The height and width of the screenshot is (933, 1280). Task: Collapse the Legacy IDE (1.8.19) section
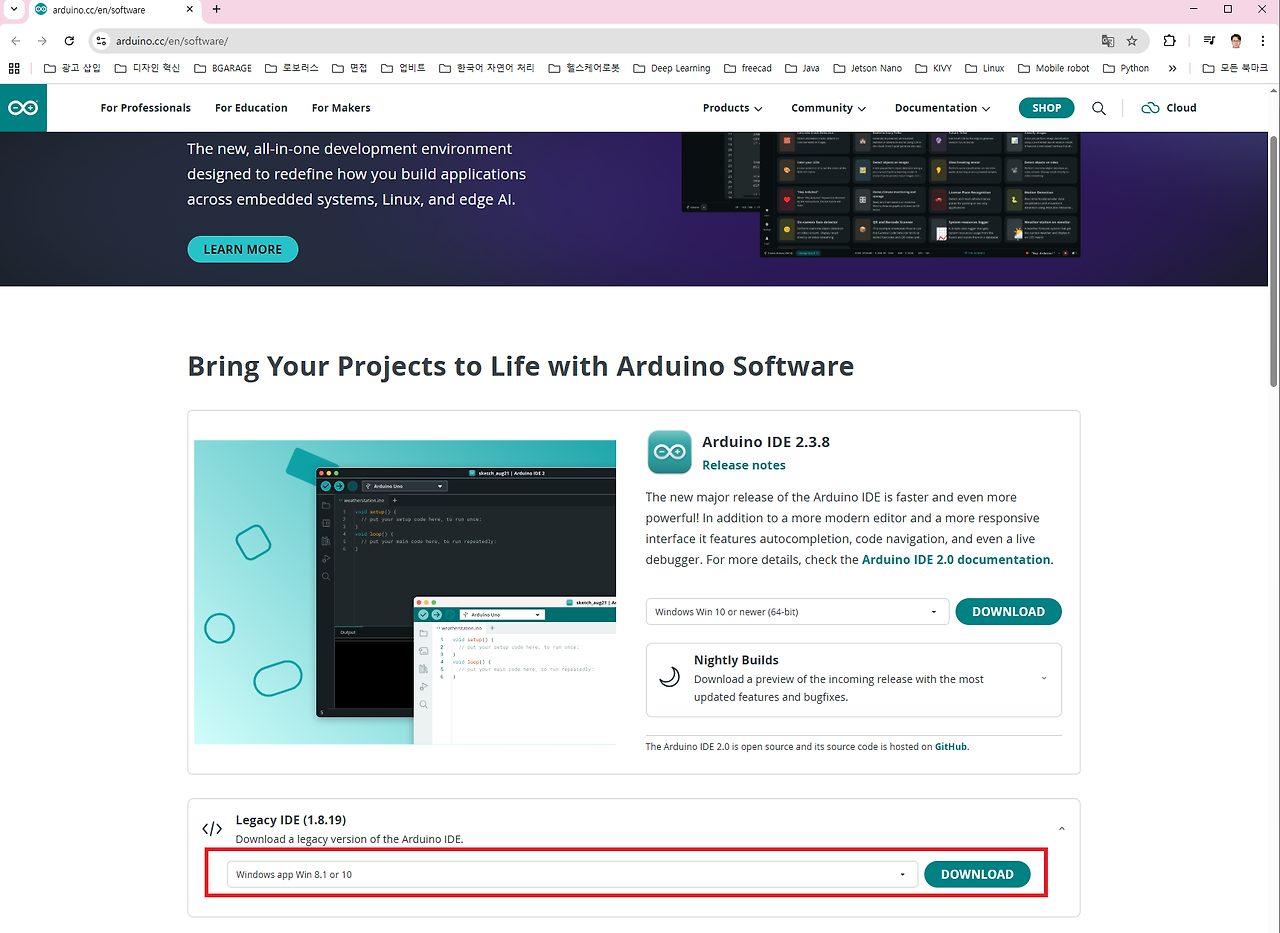[x=1061, y=829]
